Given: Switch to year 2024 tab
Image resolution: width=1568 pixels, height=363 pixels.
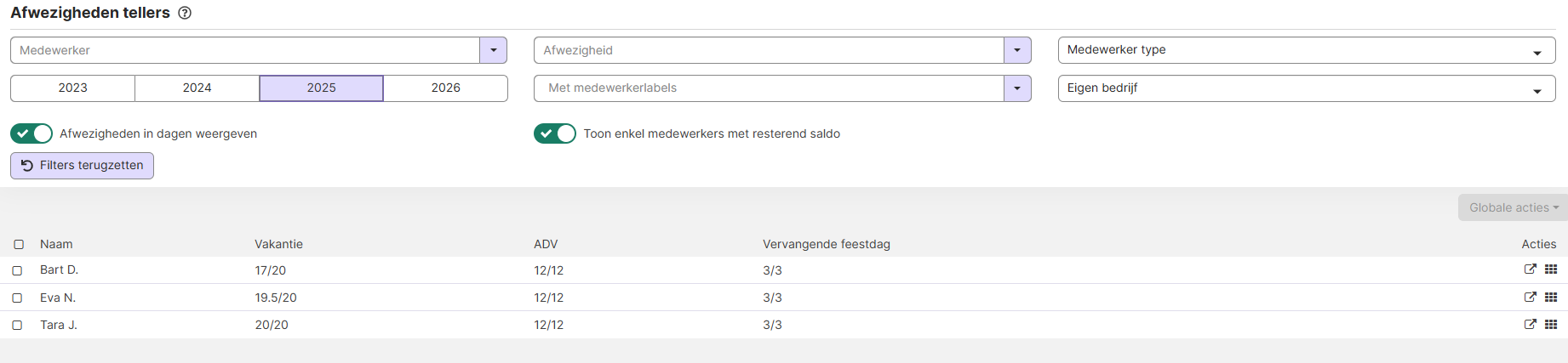Looking at the screenshot, I should pyautogui.click(x=197, y=88).
